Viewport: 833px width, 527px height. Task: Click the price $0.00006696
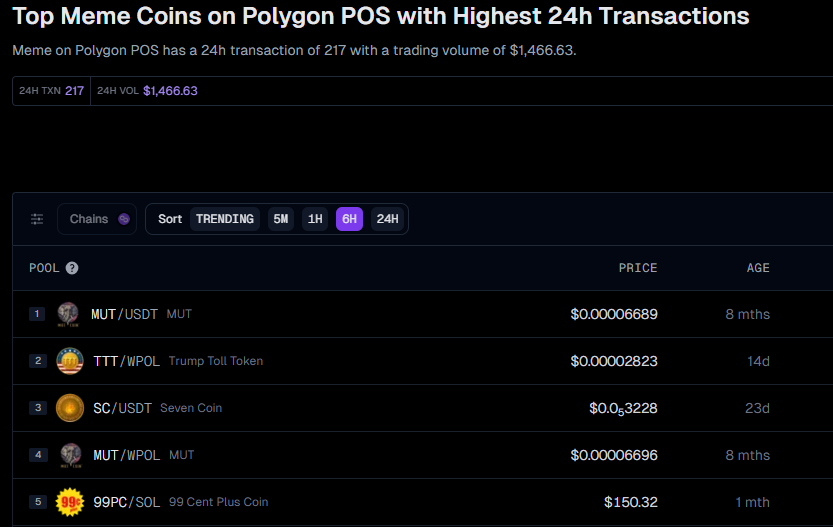click(614, 455)
